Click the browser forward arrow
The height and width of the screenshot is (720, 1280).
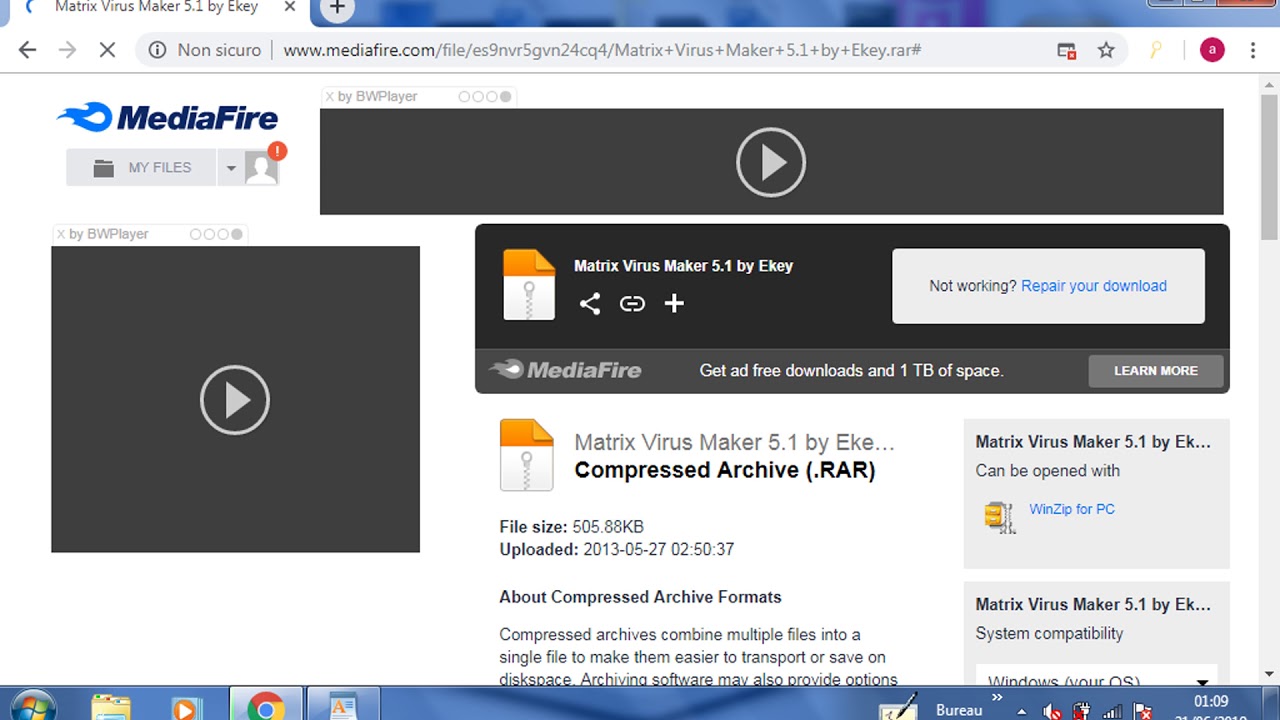[x=67, y=50]
